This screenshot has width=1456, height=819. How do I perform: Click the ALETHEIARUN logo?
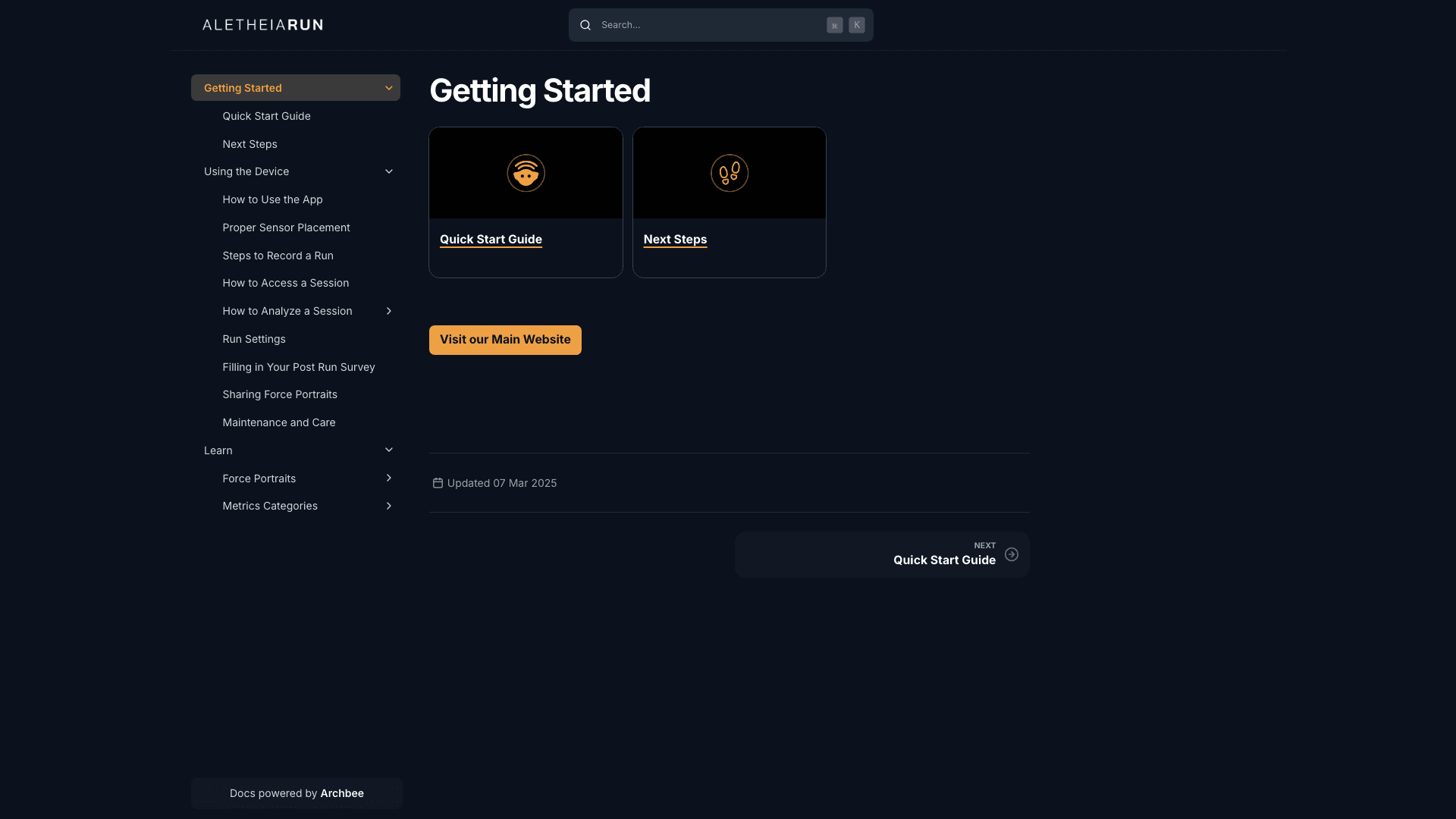[262, 24]
